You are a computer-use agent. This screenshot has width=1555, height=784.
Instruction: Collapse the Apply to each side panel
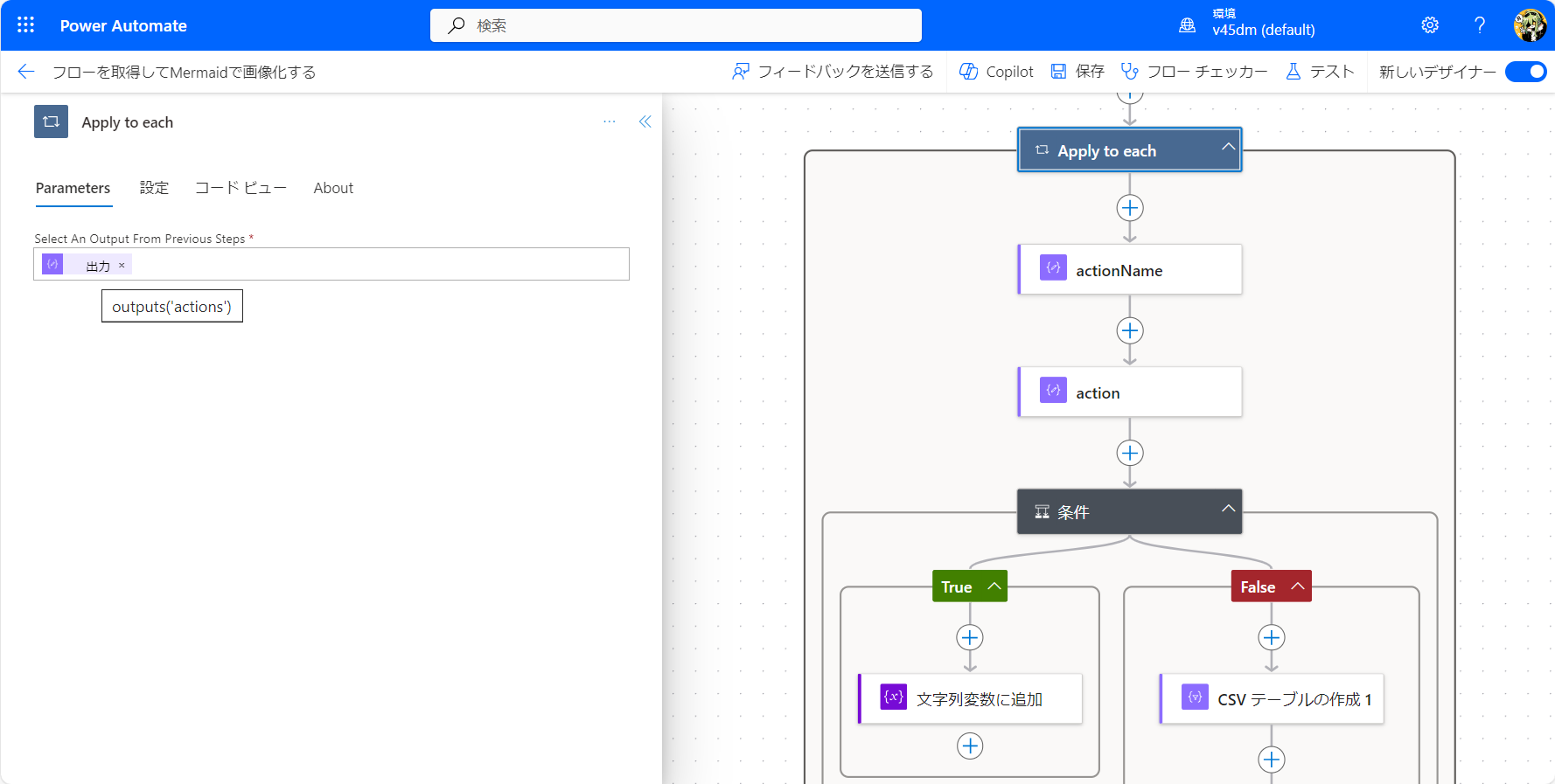(645, 121)
